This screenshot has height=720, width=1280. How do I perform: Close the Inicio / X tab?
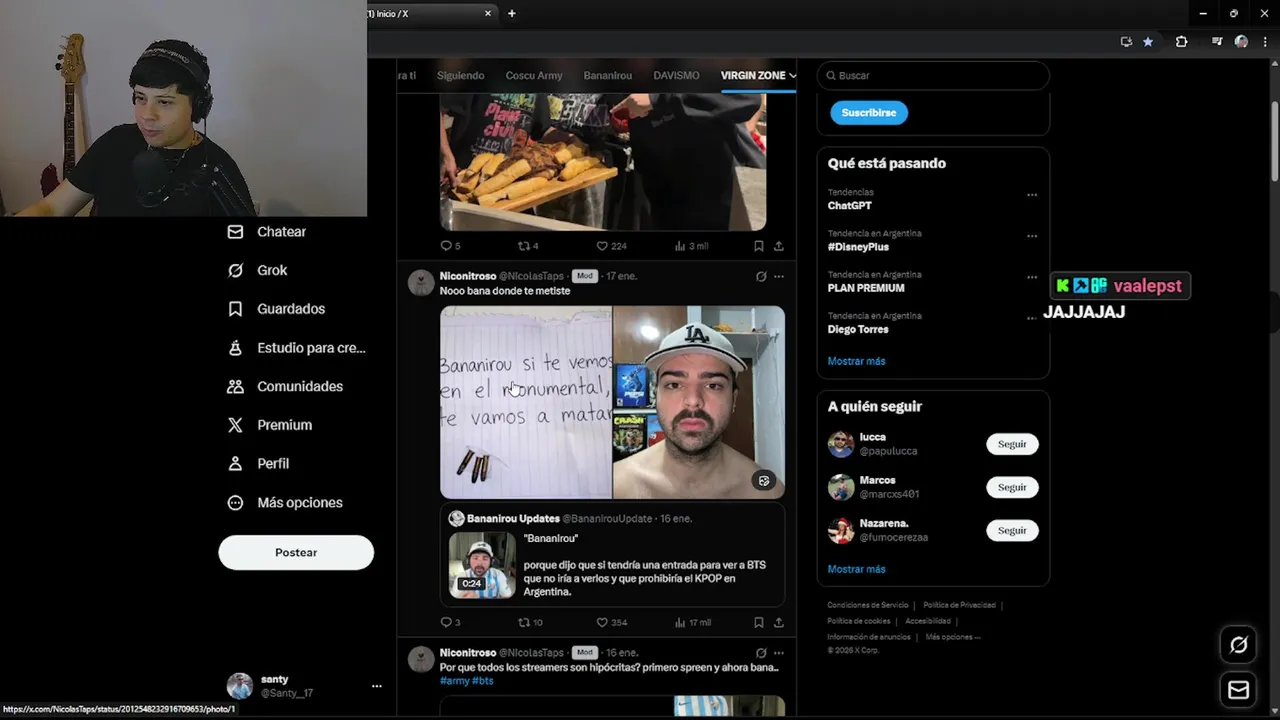pyautogui.click(x=488, y=13)
